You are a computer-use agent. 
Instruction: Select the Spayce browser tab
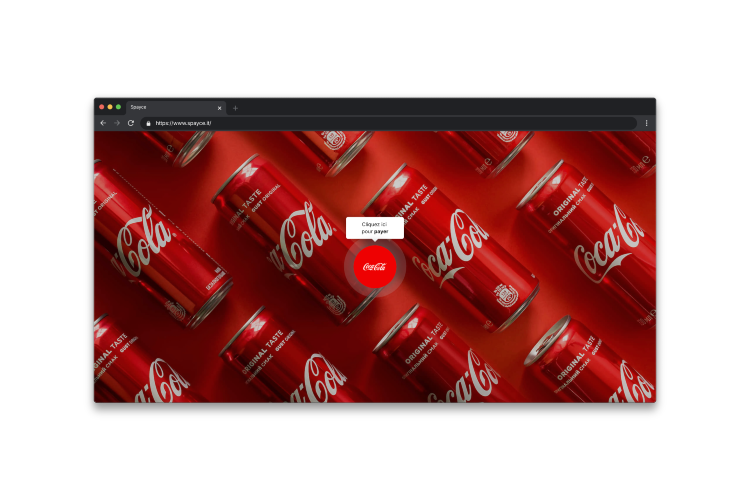point(175,108)
